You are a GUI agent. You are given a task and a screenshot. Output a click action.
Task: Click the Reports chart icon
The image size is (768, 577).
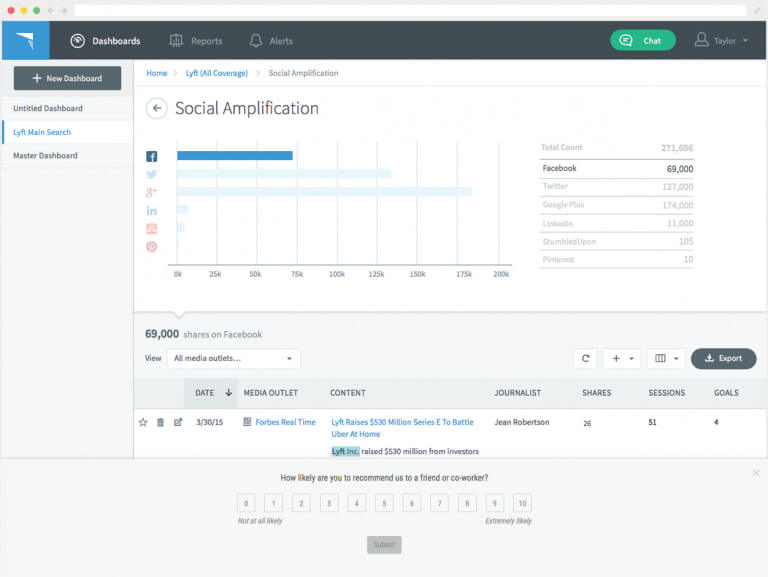click(x=176, y=40)
